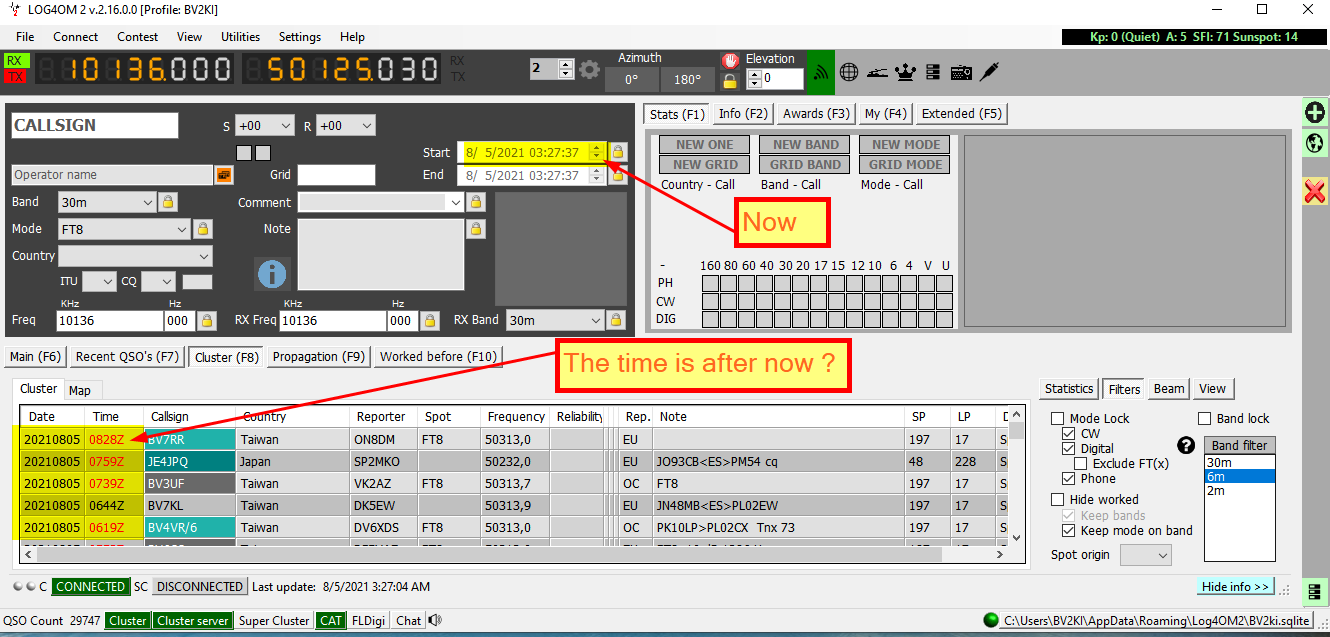Uncheck the Digital filter checkbox

click(x=1069, y=449)
